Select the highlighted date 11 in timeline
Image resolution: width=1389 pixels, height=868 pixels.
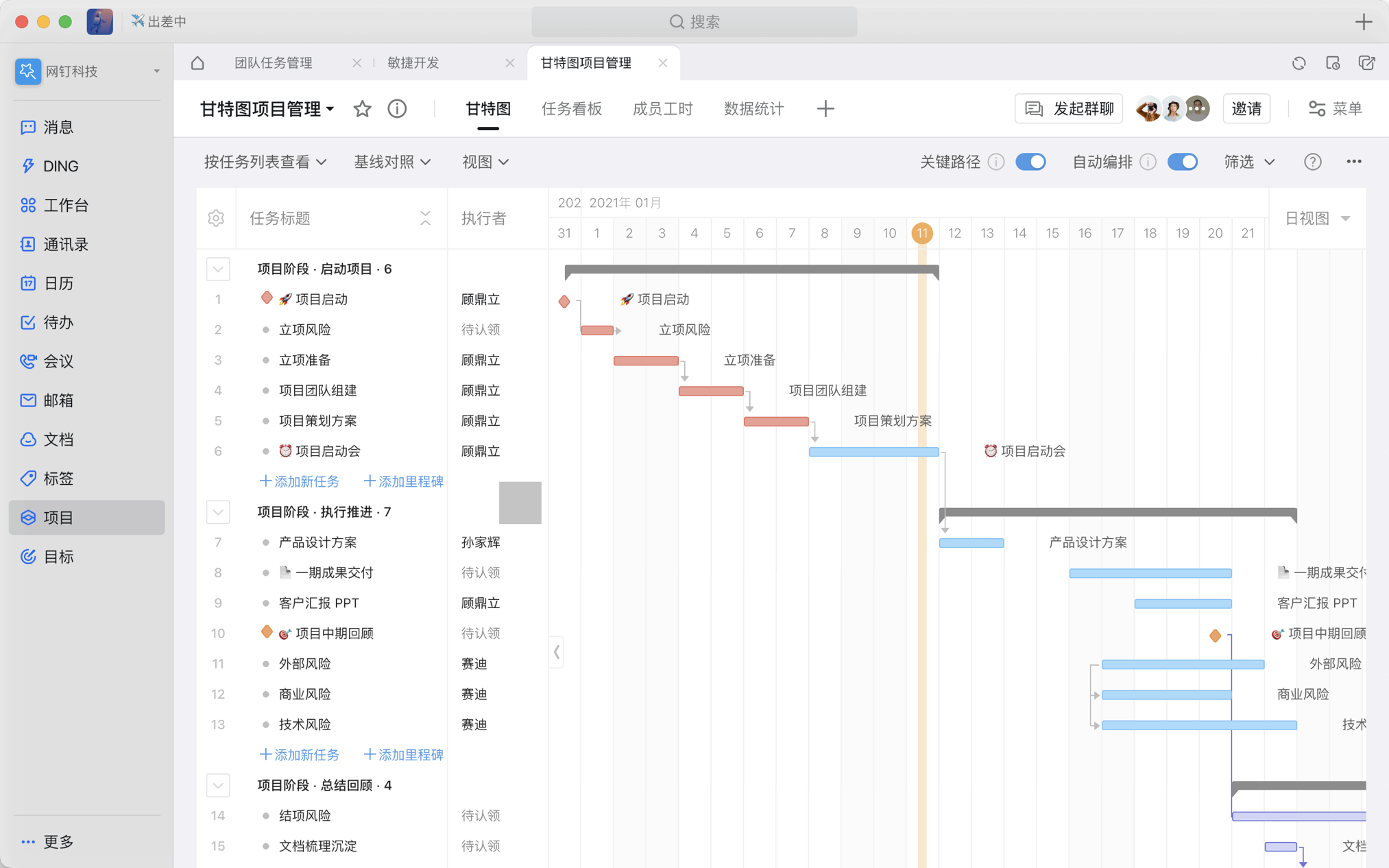(921, 232)
